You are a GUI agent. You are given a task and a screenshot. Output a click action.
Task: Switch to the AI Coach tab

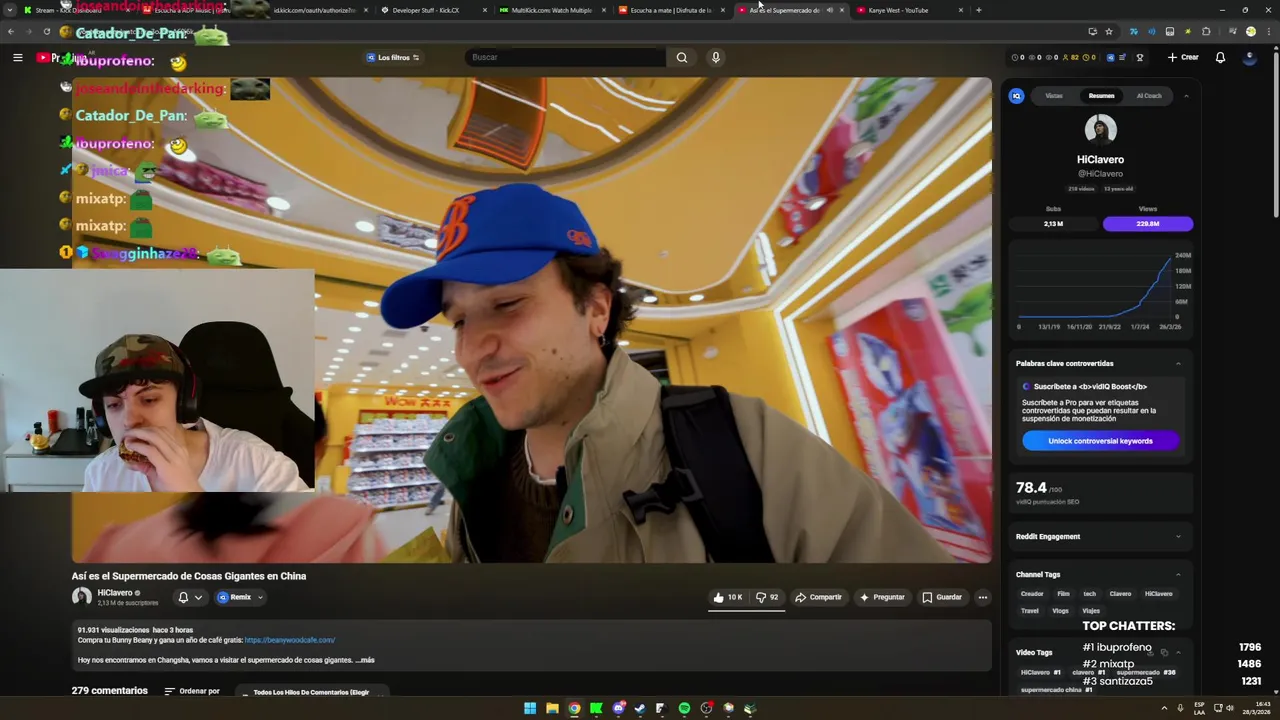click(x=1149, y=96)
